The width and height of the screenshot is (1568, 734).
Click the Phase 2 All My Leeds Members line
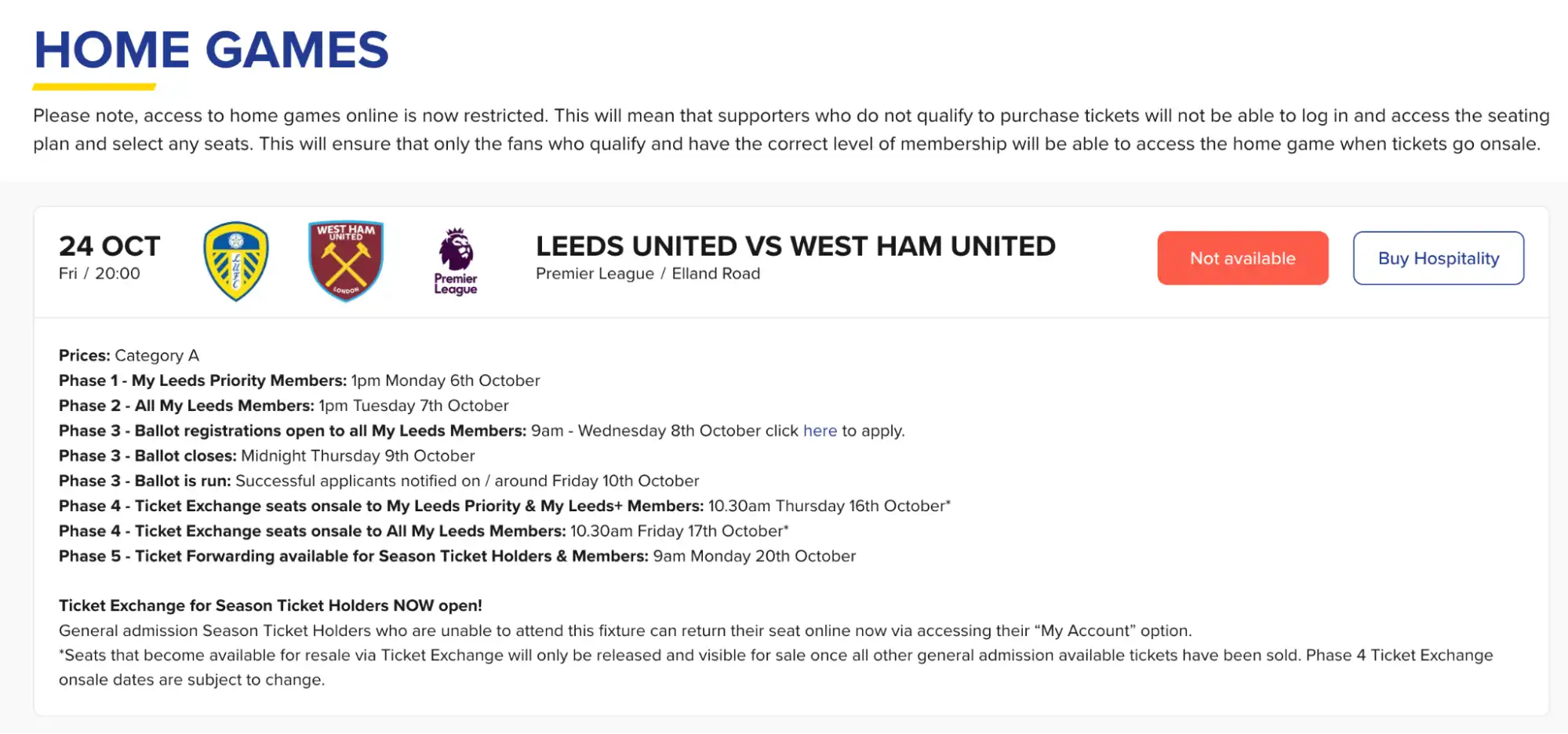pos(283,405)
